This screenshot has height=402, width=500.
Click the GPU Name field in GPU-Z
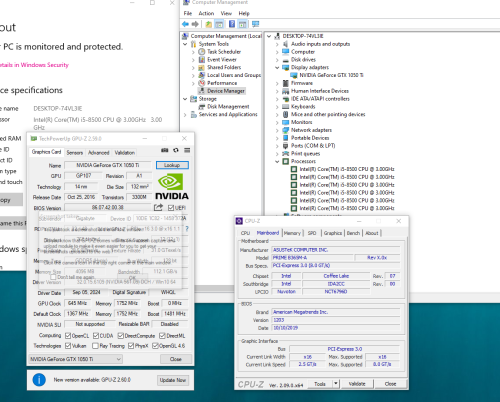[x=108, y=165]
